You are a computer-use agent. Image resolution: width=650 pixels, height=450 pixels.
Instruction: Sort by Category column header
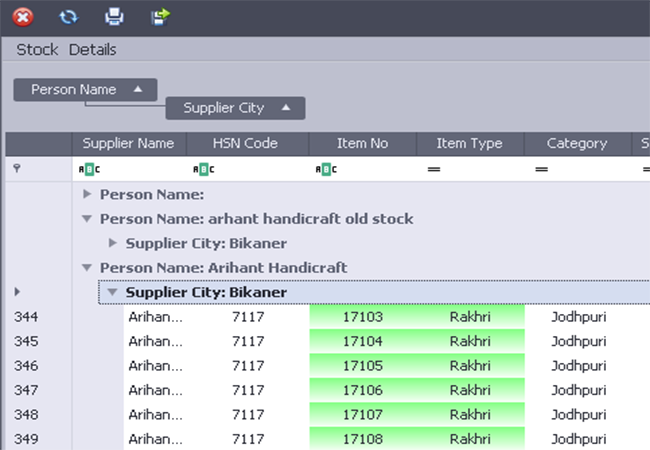(577, 143)
